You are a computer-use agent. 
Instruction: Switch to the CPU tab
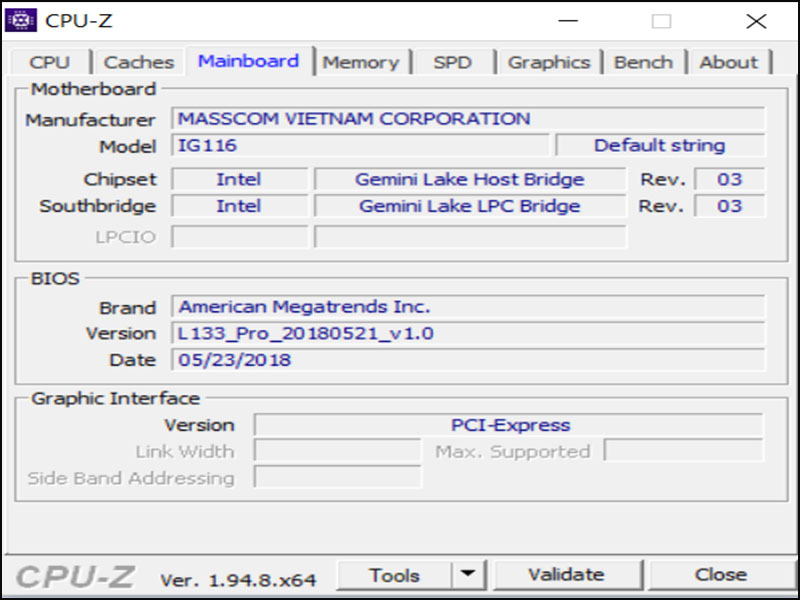point(49,62)
